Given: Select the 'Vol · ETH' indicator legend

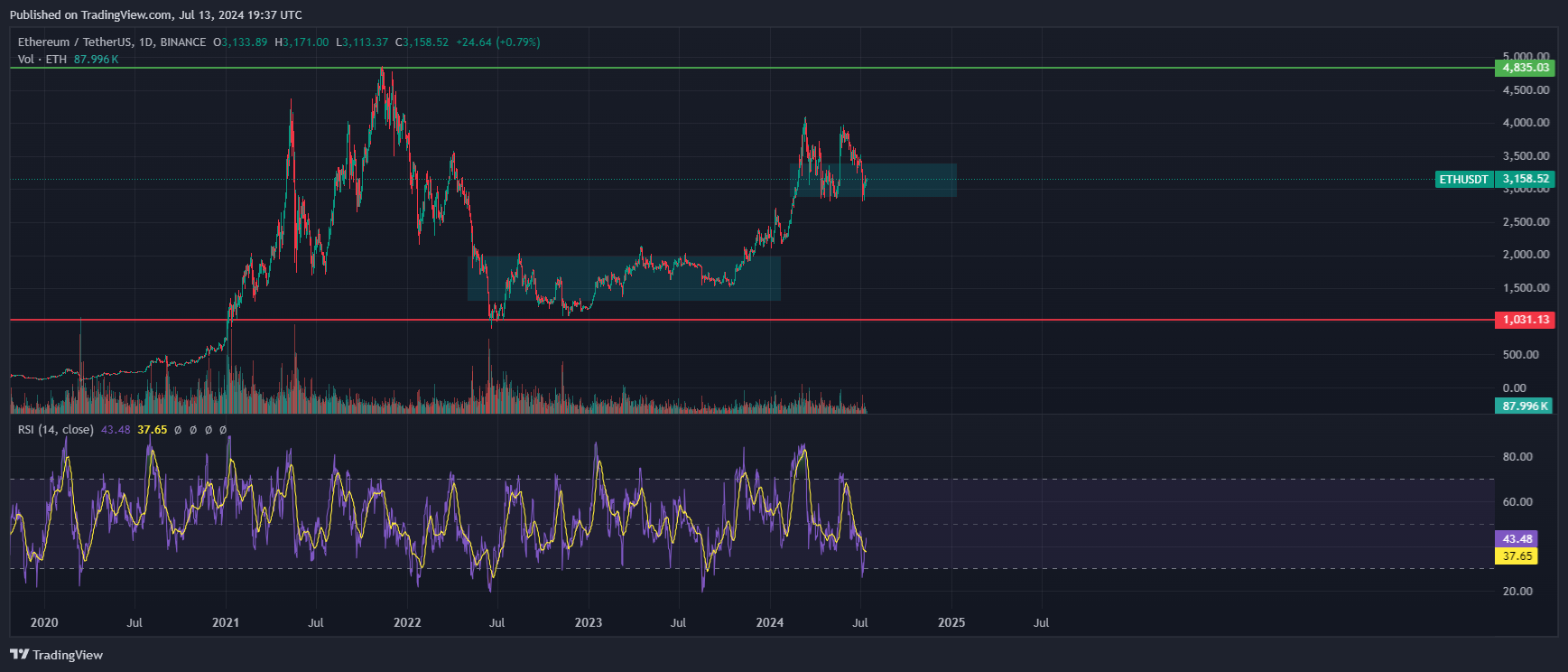Looking at the screenshot, I should point(42,60).
